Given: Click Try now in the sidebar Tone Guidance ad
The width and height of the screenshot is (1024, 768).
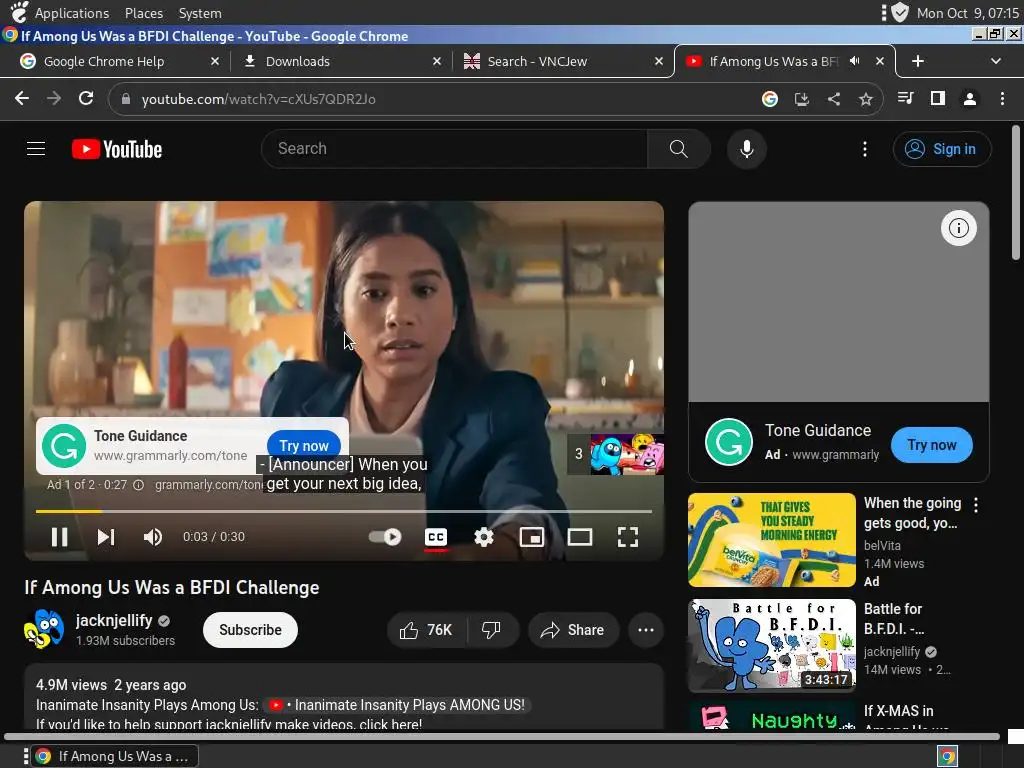Looking at the screenshot, I should coord(932,445).
